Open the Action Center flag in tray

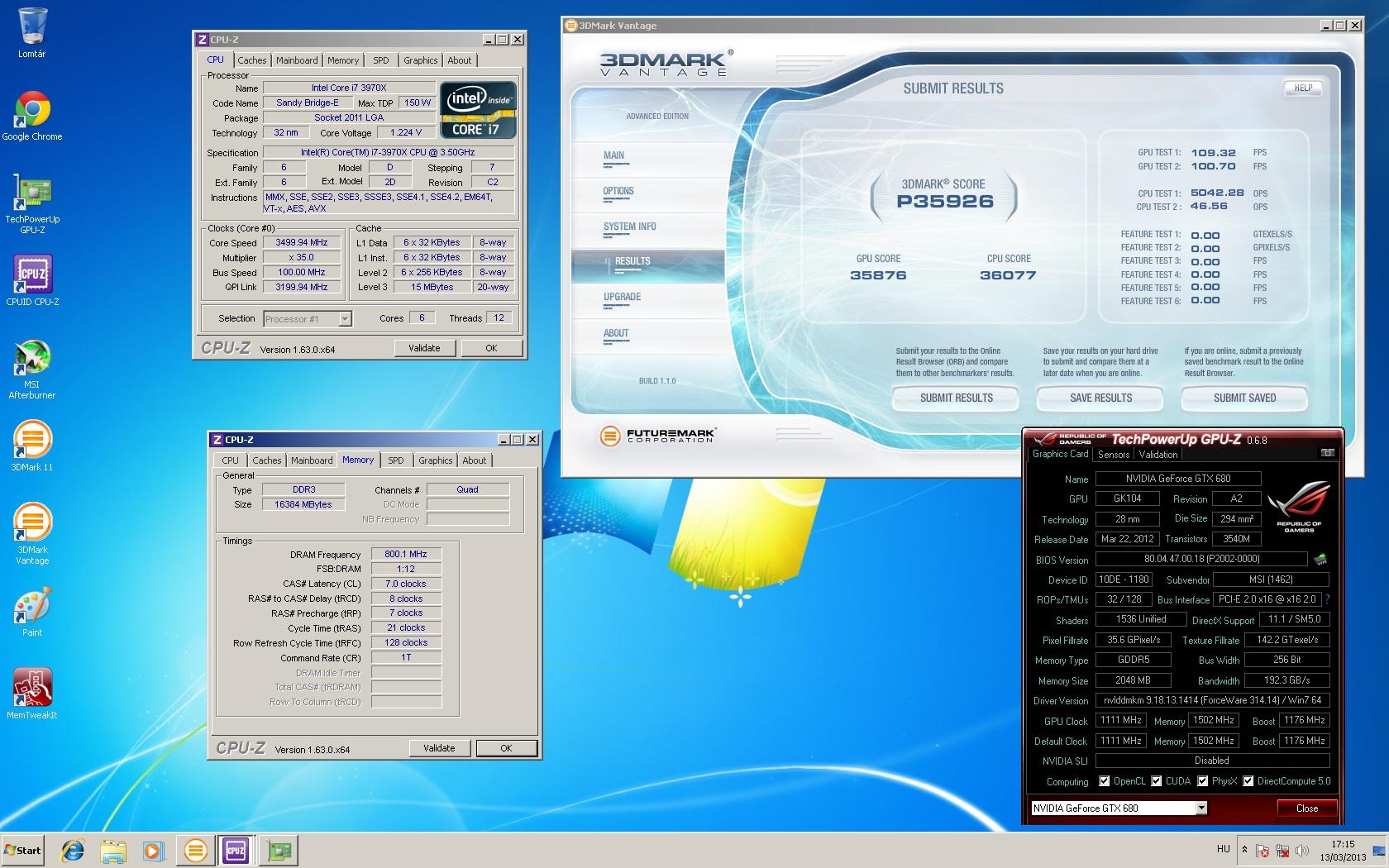[x=1263, y=851]
